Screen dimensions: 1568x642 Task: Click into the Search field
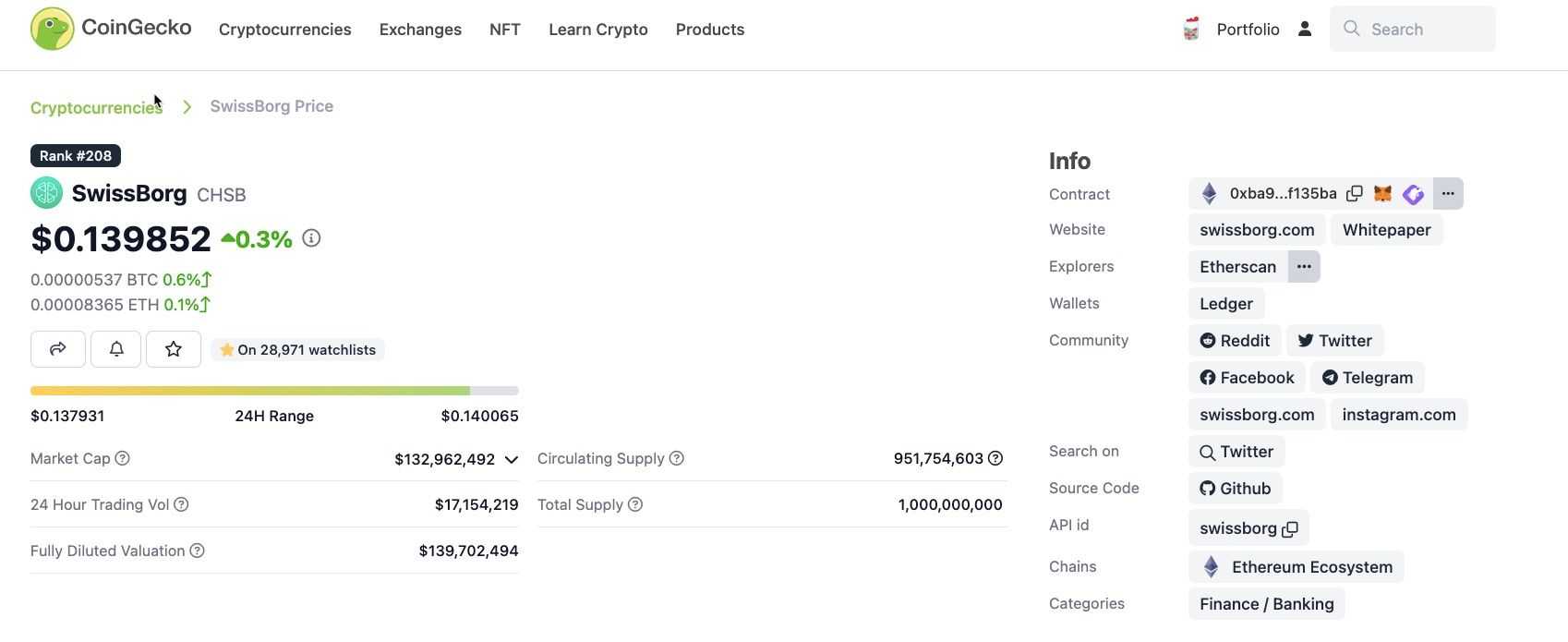(1413, 29)
